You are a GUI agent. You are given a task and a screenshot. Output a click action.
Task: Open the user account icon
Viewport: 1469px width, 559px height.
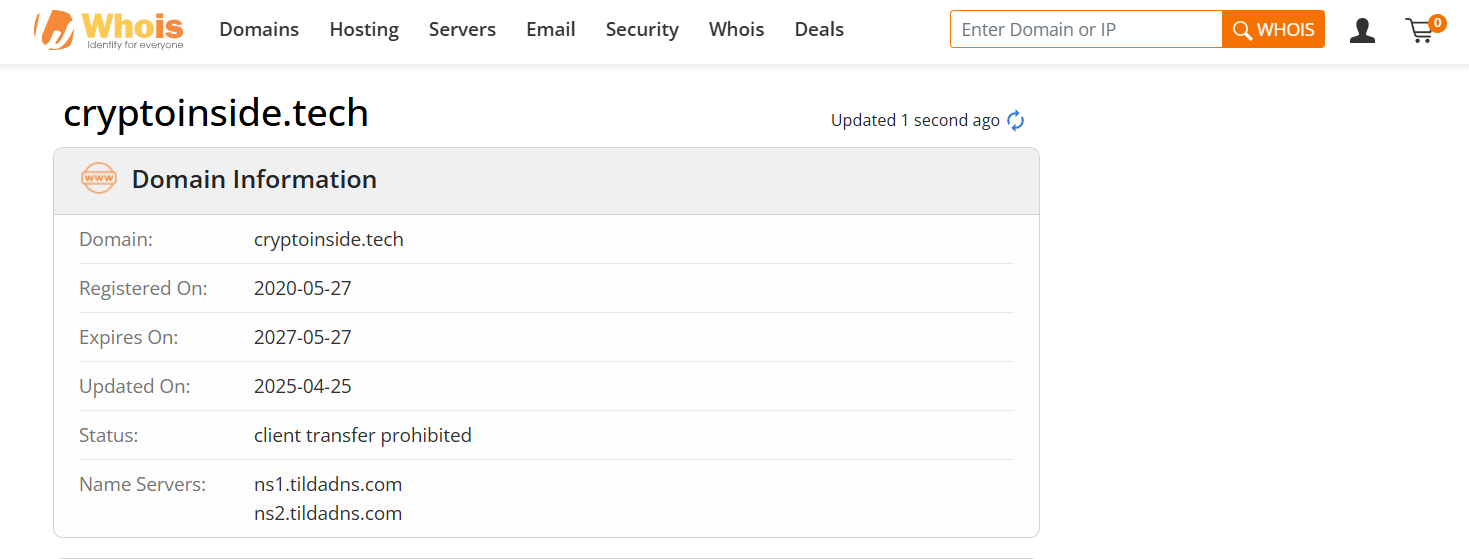click(x=1362, y=31)
